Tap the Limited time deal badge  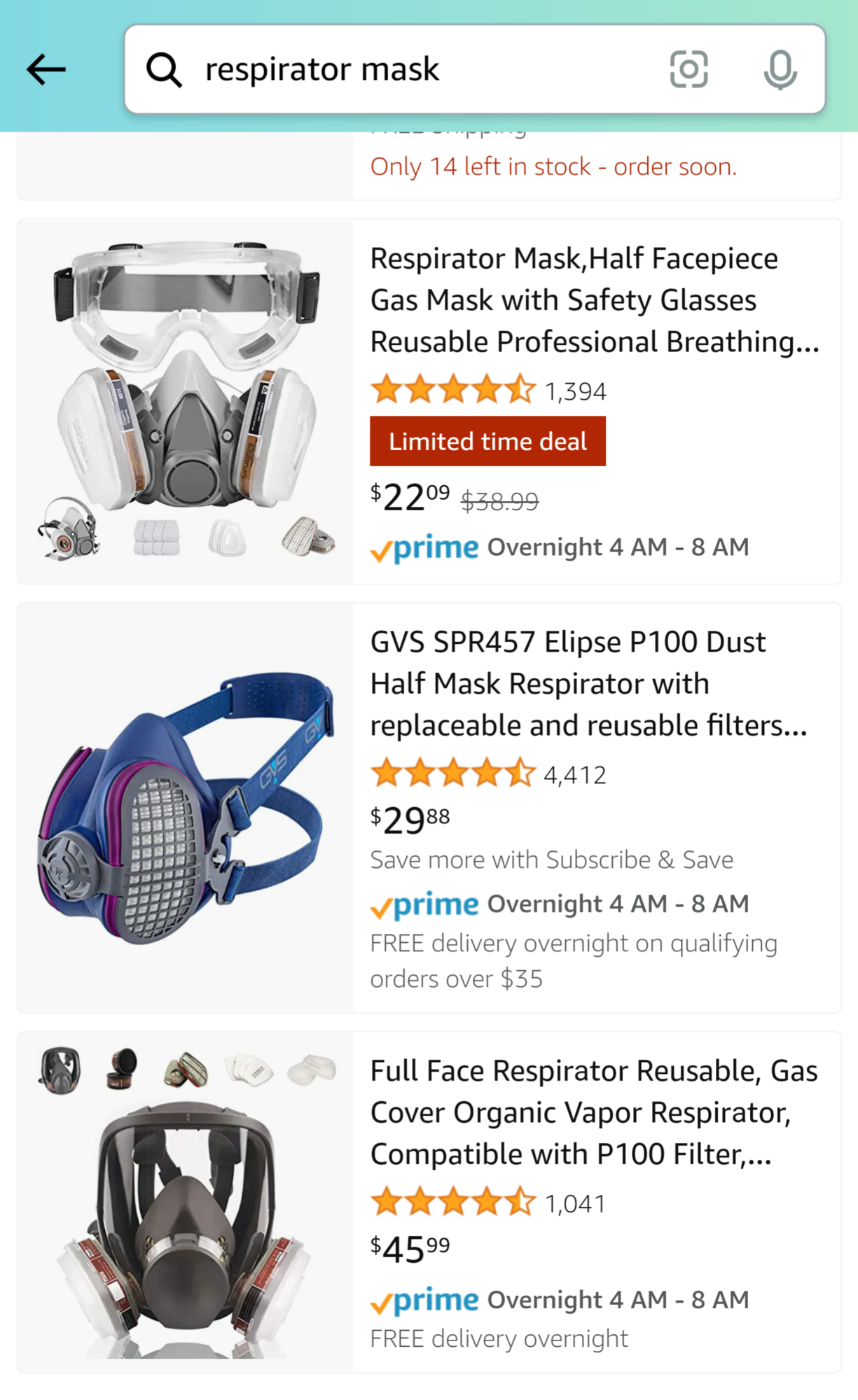tap(487, 441)
